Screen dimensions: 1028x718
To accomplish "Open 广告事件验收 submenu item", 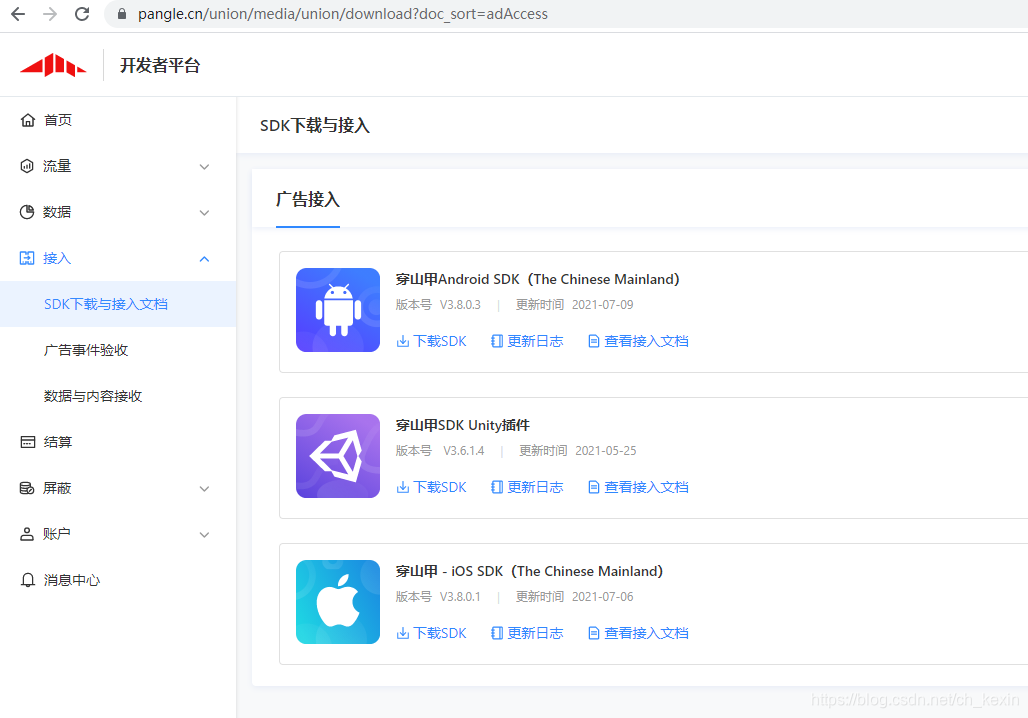I will coord(118,350).
